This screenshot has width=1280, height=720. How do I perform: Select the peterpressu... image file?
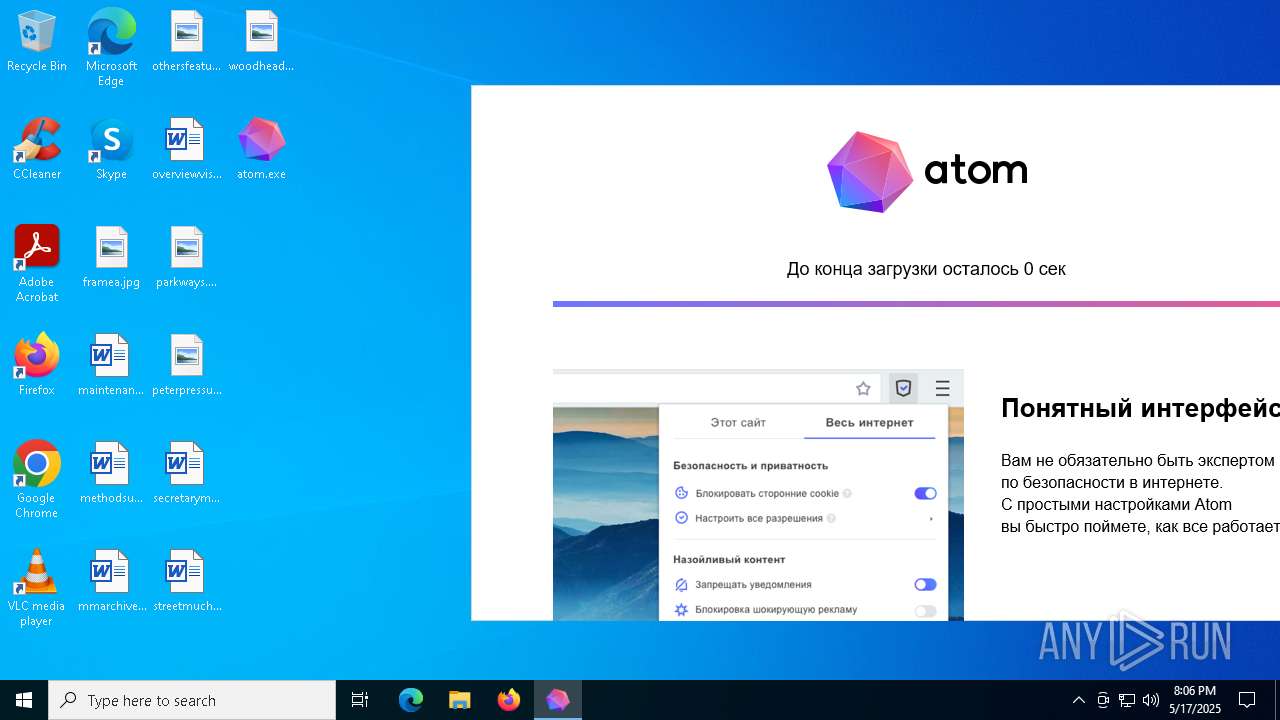186,366
